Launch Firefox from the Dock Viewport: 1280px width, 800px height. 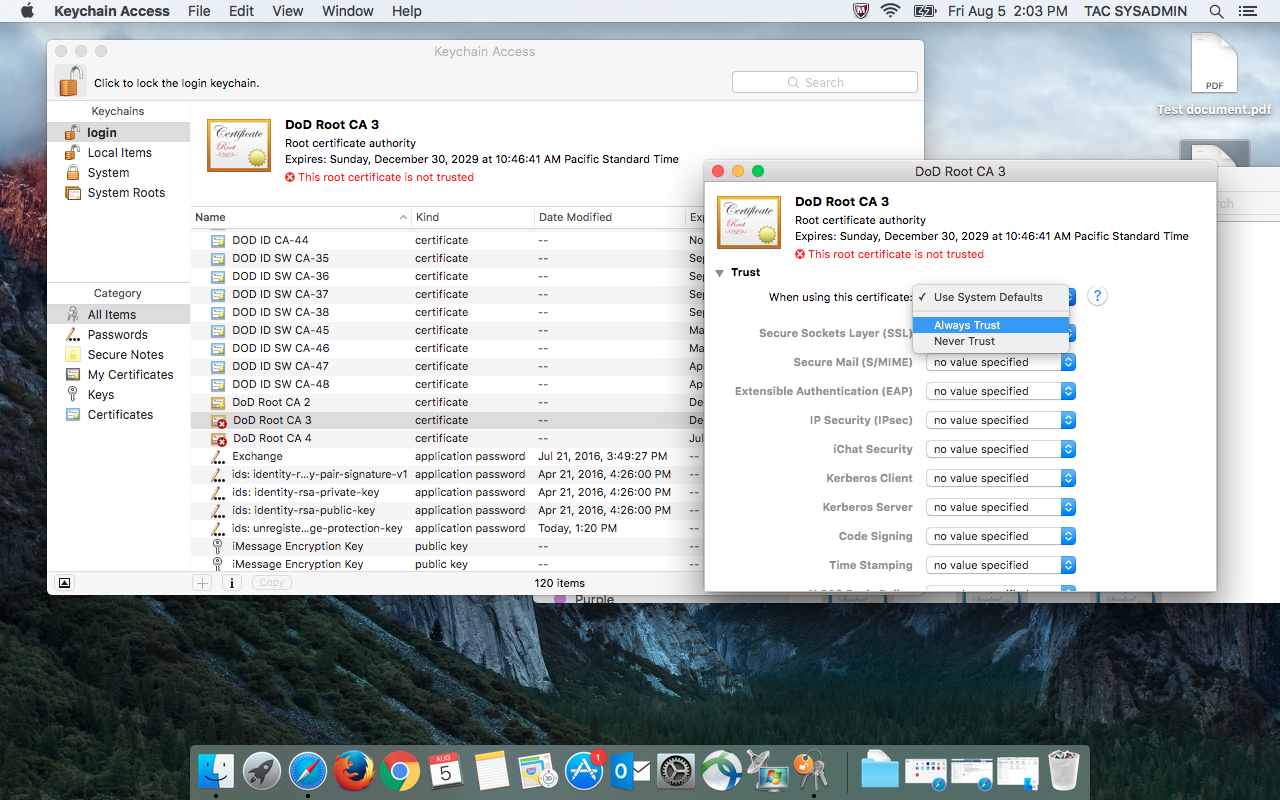coord(354,771)
